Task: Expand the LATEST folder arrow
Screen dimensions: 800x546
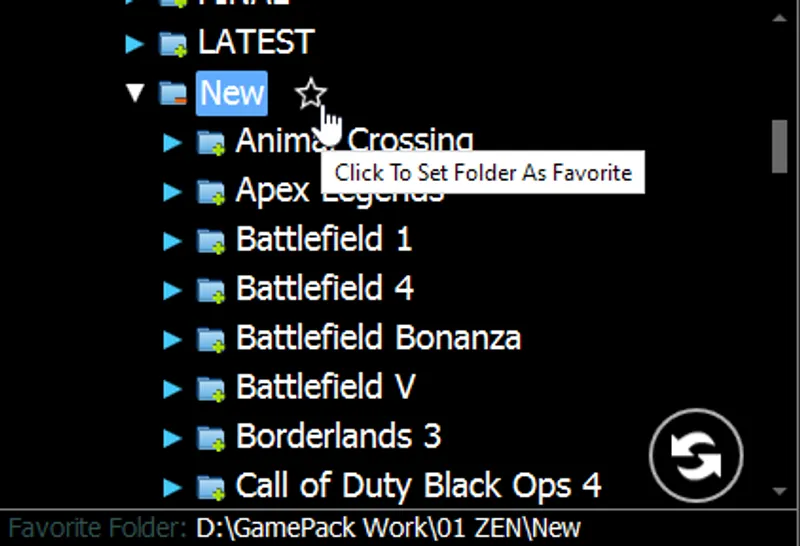Action: (x=135, y=44)
